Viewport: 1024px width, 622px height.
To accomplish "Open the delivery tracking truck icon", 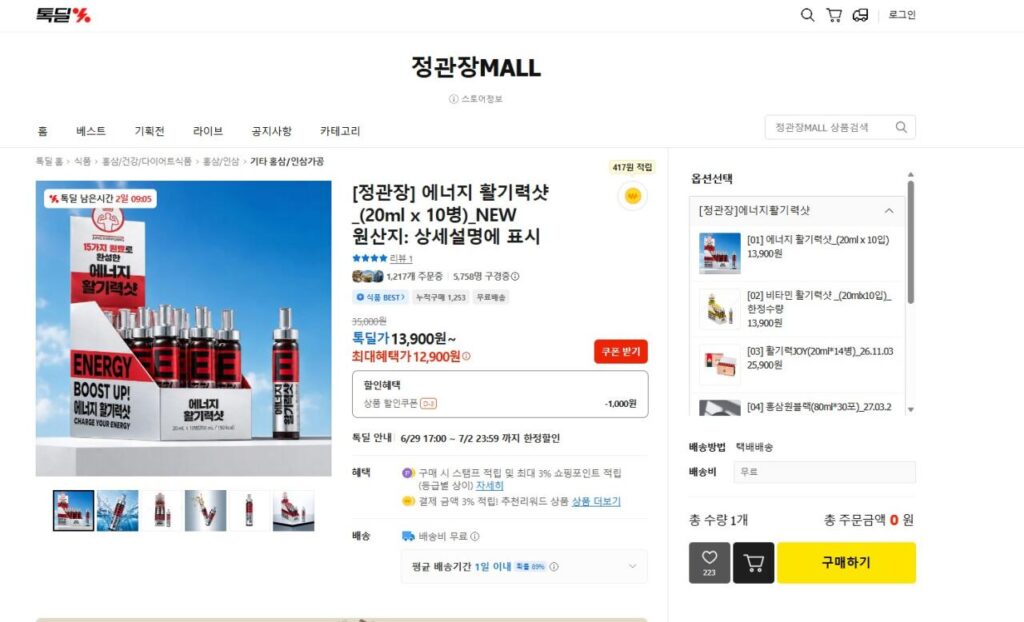I will click(861, 15).
